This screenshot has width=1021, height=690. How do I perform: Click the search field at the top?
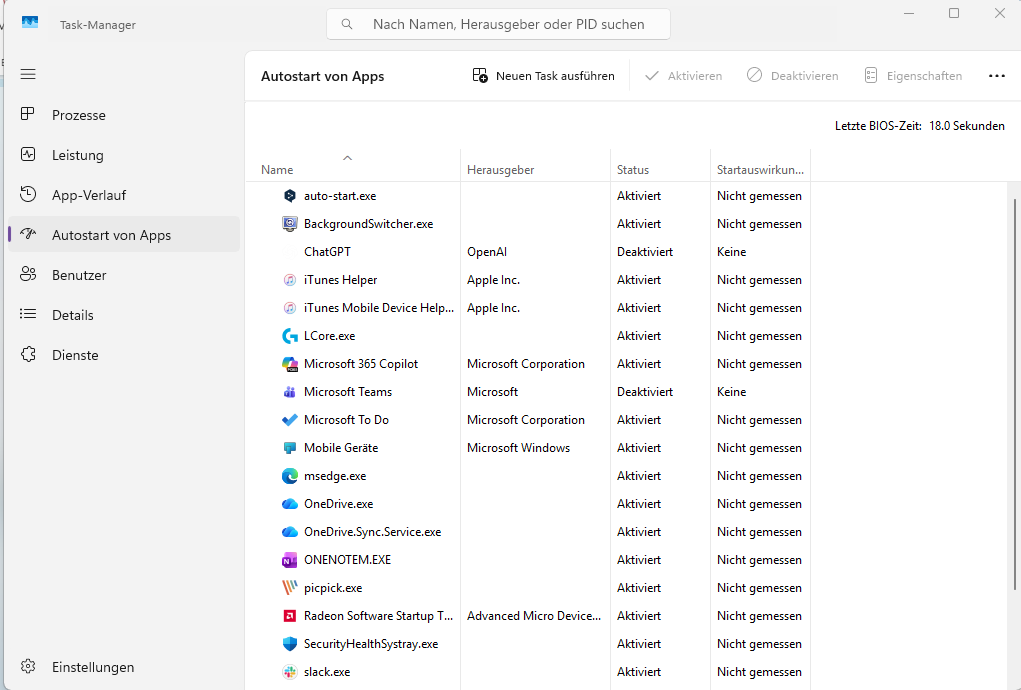point(497,23)
